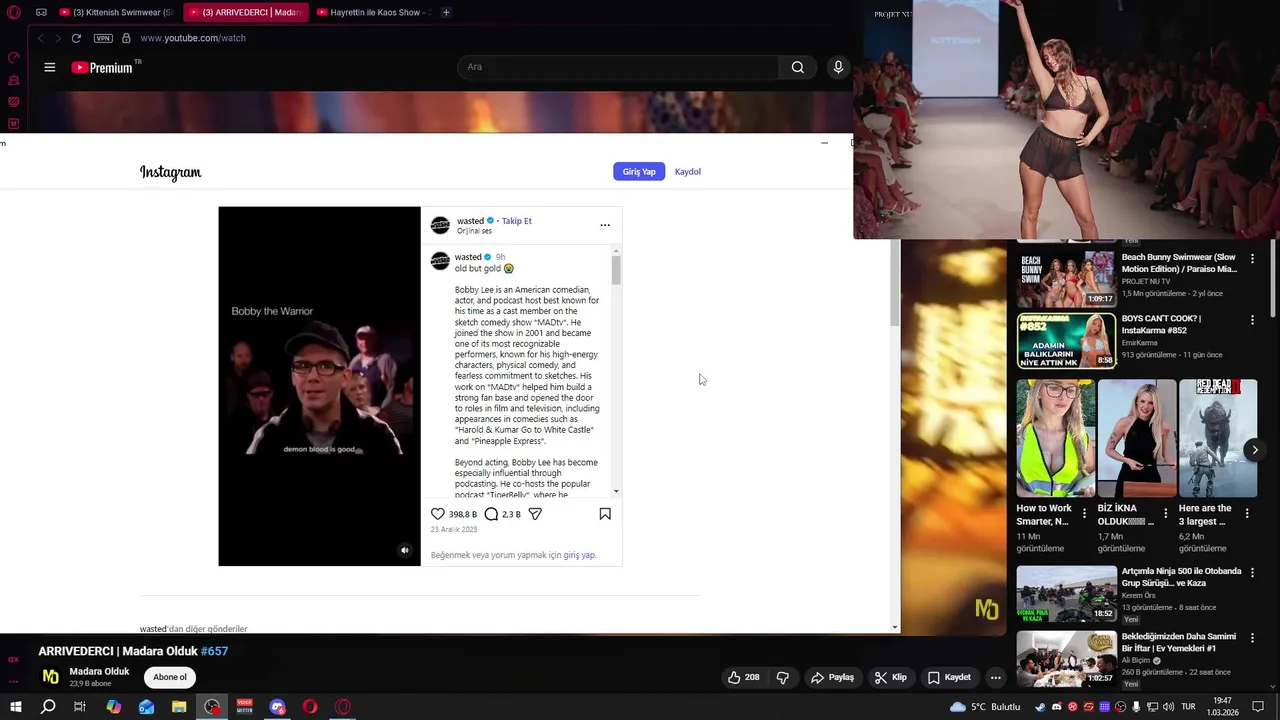The height and width of the screenshot is (720, 1280).
Task: Open options for Here are the 3 largest short
Action: click(x=1246, y=513)
